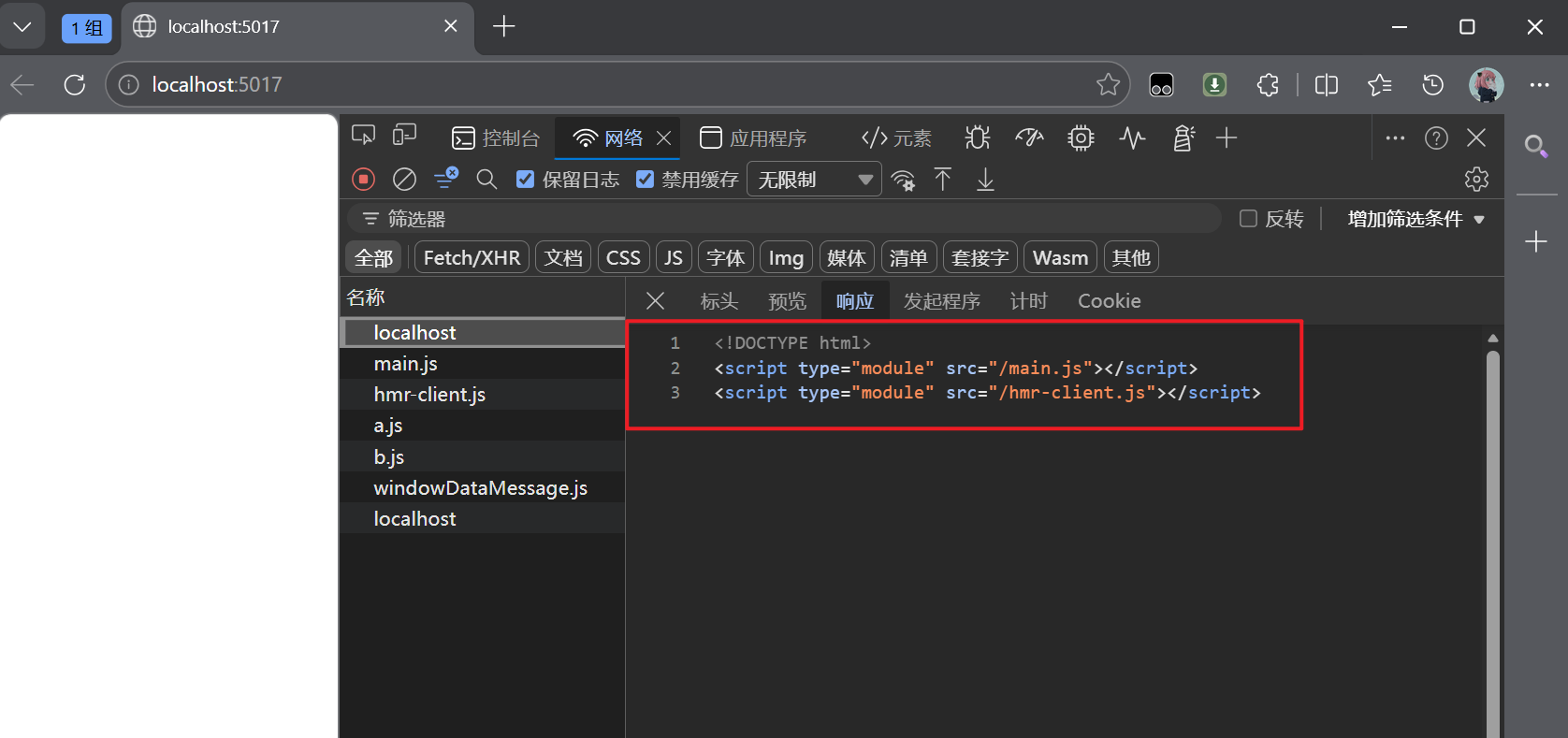
Task: Uncheck 保留日志 preserve log
Action: tap(526, 180)
